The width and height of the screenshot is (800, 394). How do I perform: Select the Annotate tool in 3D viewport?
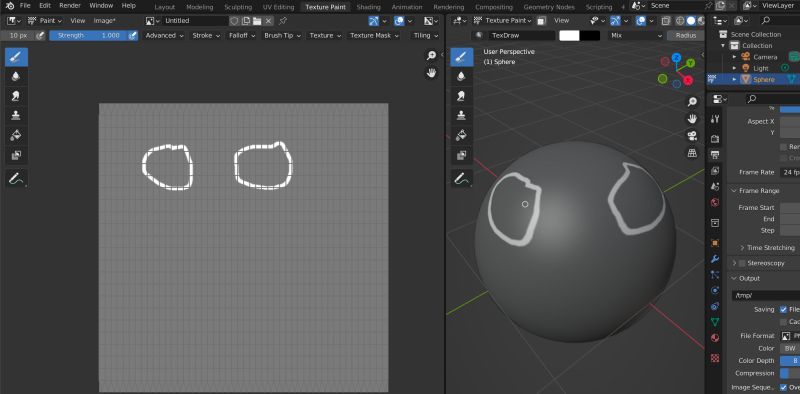[461, 179]
